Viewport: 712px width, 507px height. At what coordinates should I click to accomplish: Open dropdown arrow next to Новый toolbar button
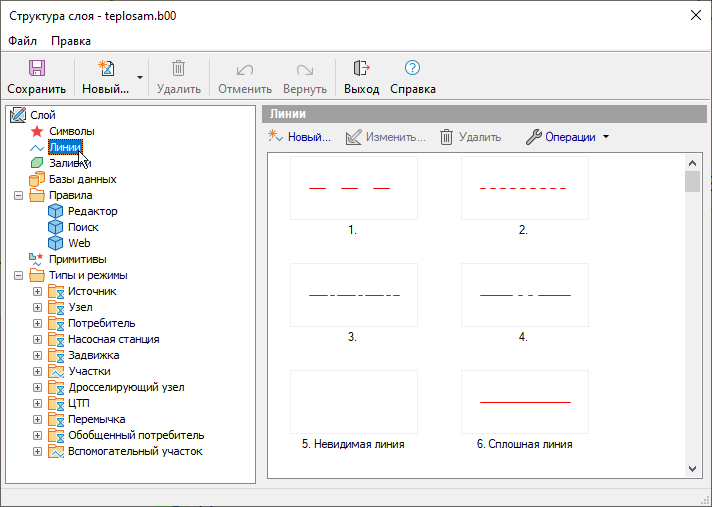tap(140, 77)
